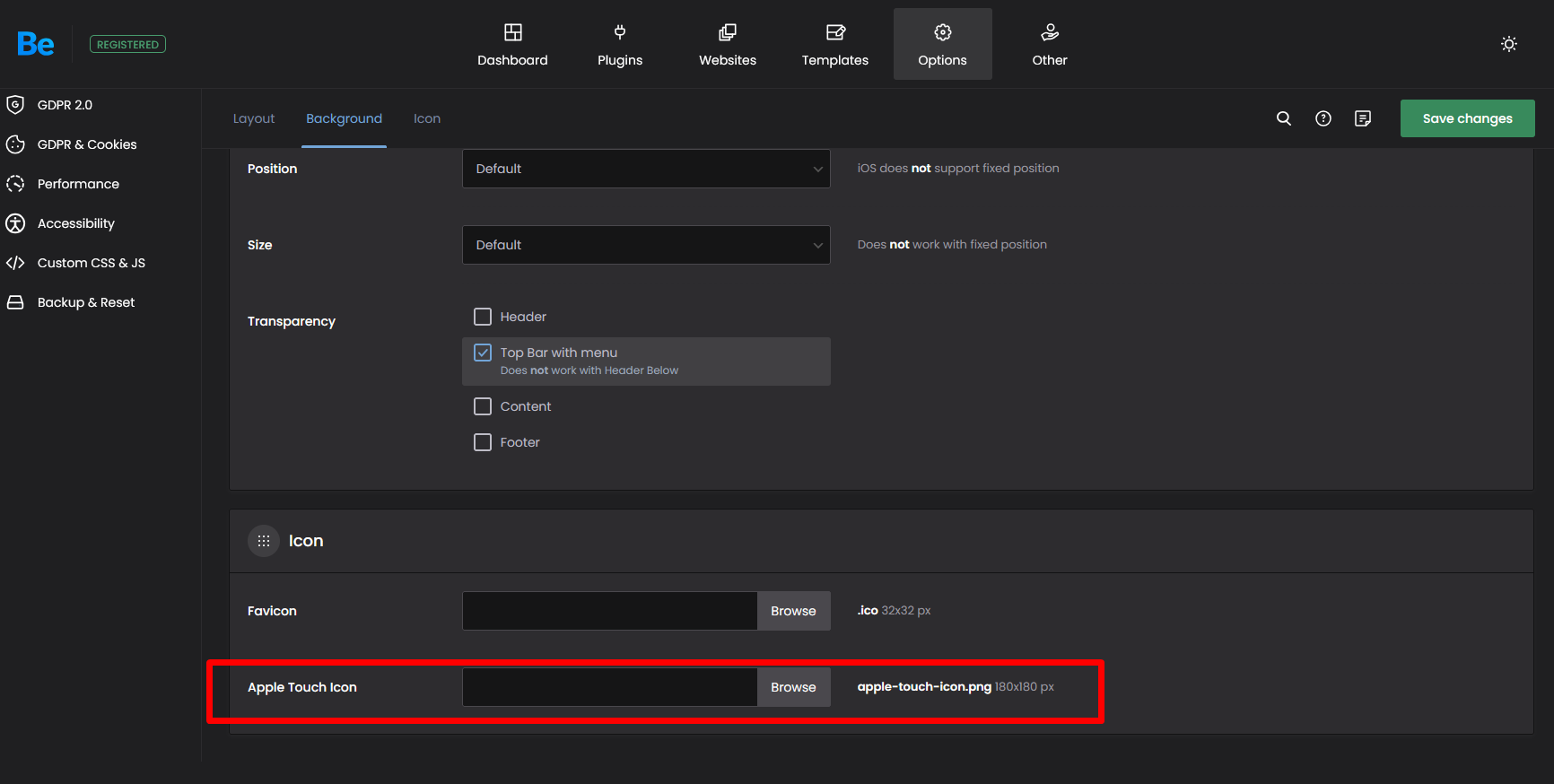
Task: Switch to the Layout tab
Action: (x=254, y=118)
